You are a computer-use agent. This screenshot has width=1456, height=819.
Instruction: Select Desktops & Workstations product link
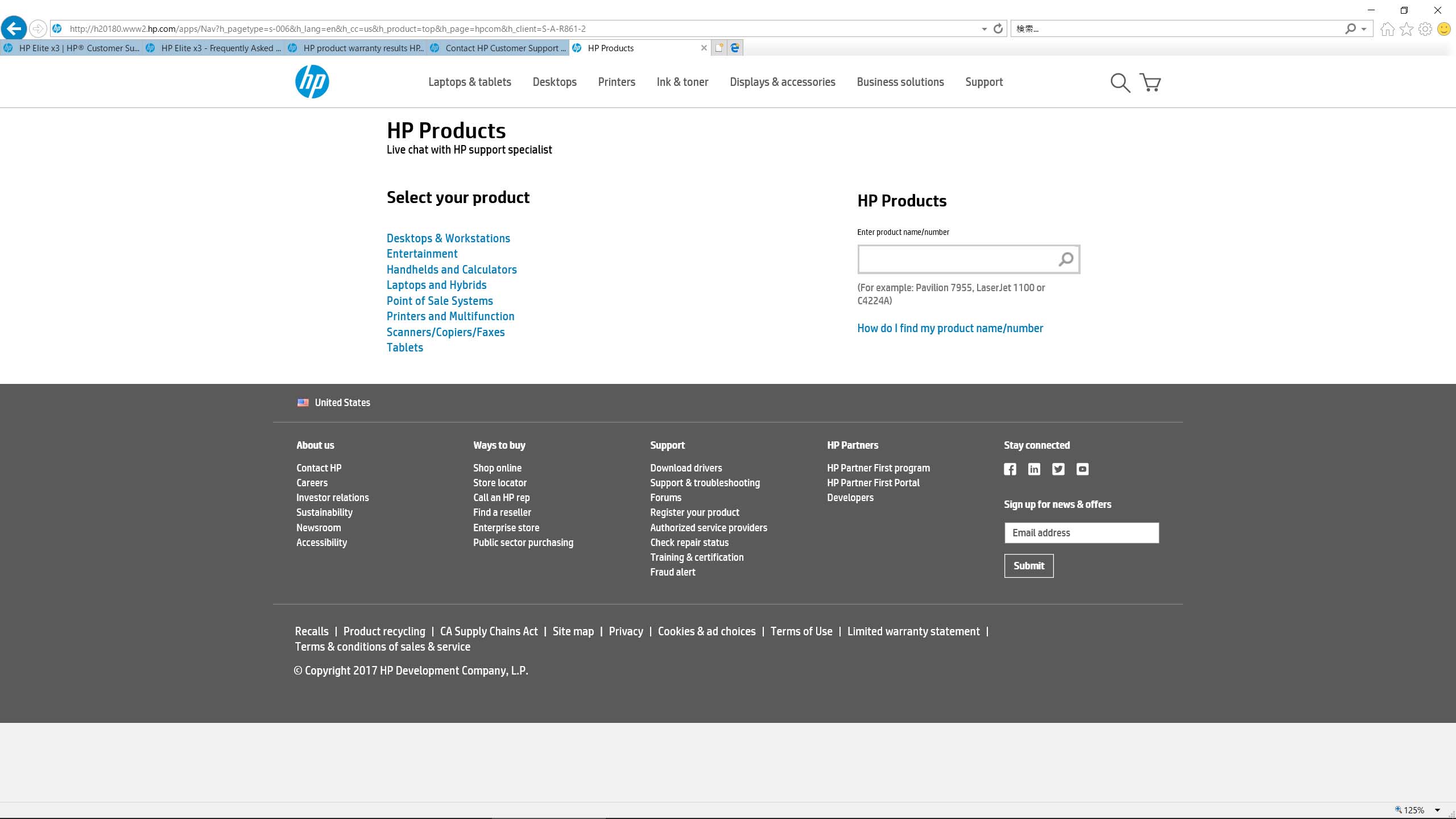point(448,238)
